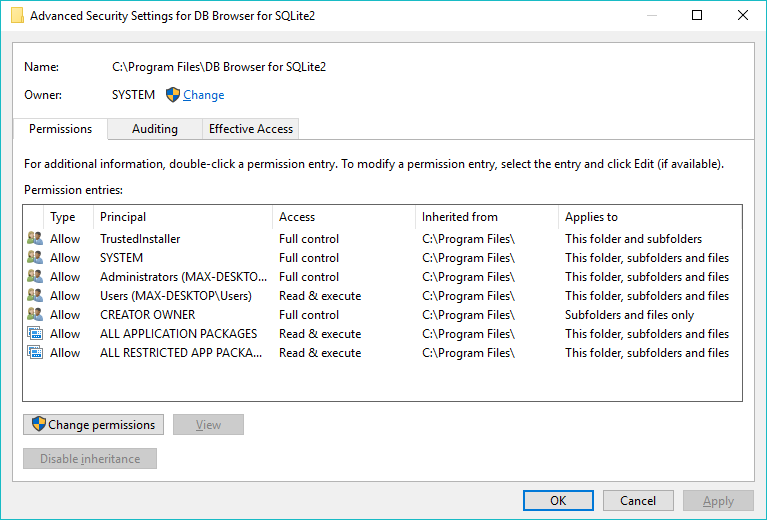Click the package icon for ALL RESTRICTED APP PACKA...

pos(35,353)
